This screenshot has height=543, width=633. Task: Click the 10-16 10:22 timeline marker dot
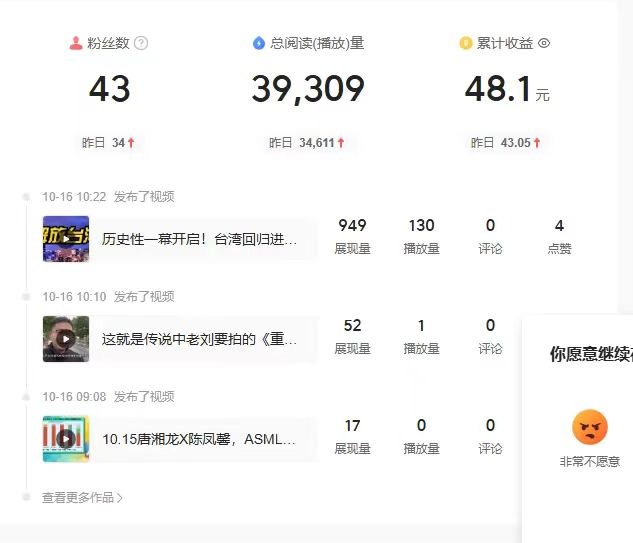tap(27, 197)
